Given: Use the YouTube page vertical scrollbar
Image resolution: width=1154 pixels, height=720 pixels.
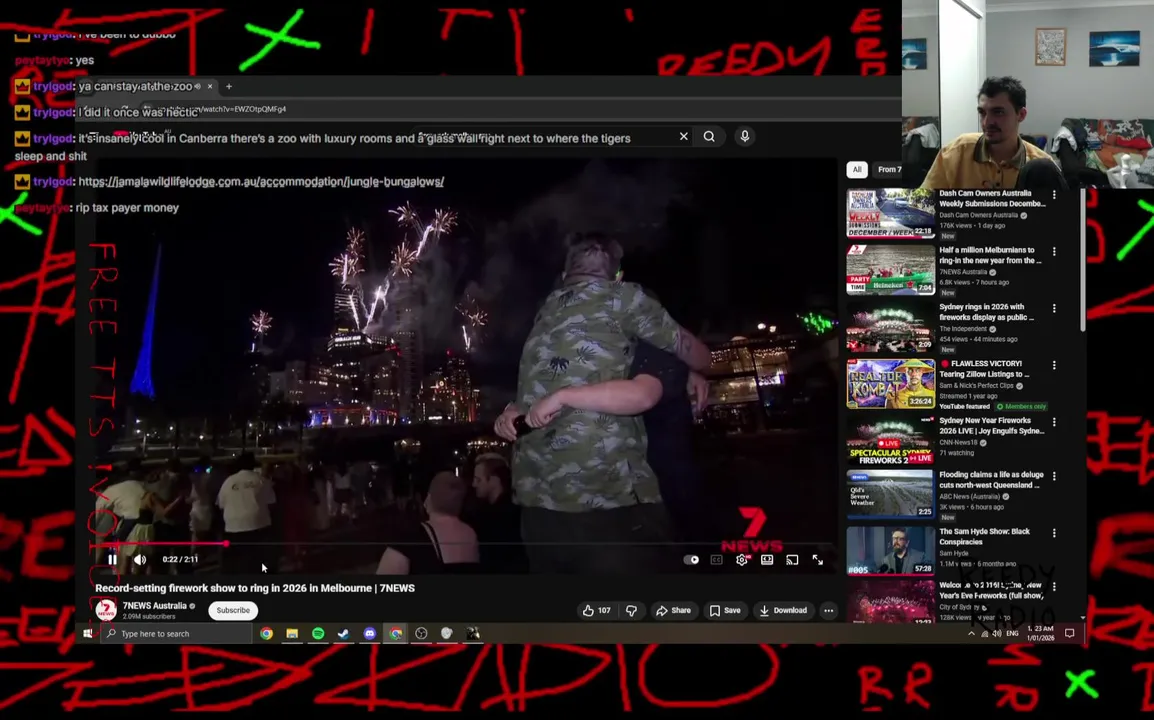Looking at the screenshot, I should tap(1083, 258).
